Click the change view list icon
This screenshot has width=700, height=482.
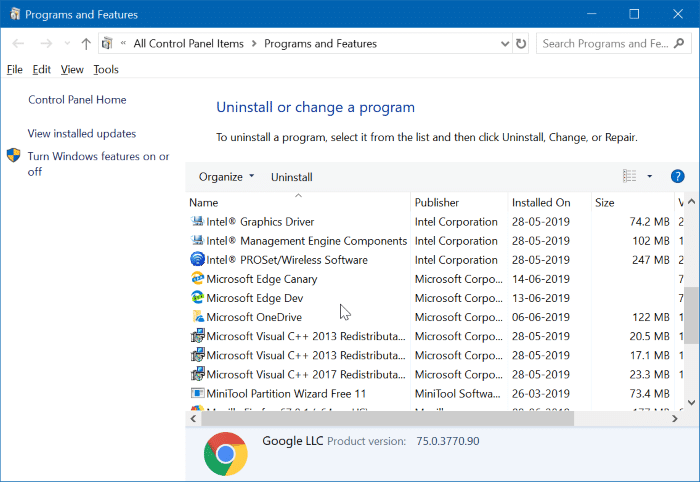(629, 176)
